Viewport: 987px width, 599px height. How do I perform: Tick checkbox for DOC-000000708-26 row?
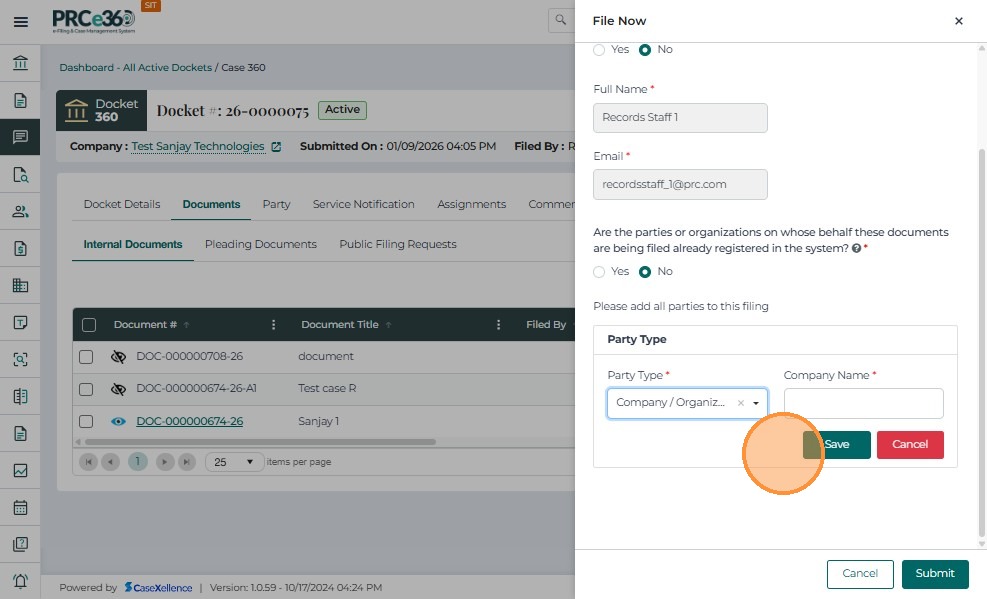click(x=87, y=357)
